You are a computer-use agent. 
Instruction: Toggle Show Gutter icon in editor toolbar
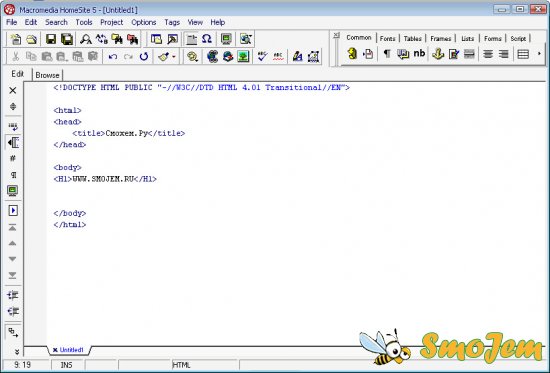(x=13, y=142)
